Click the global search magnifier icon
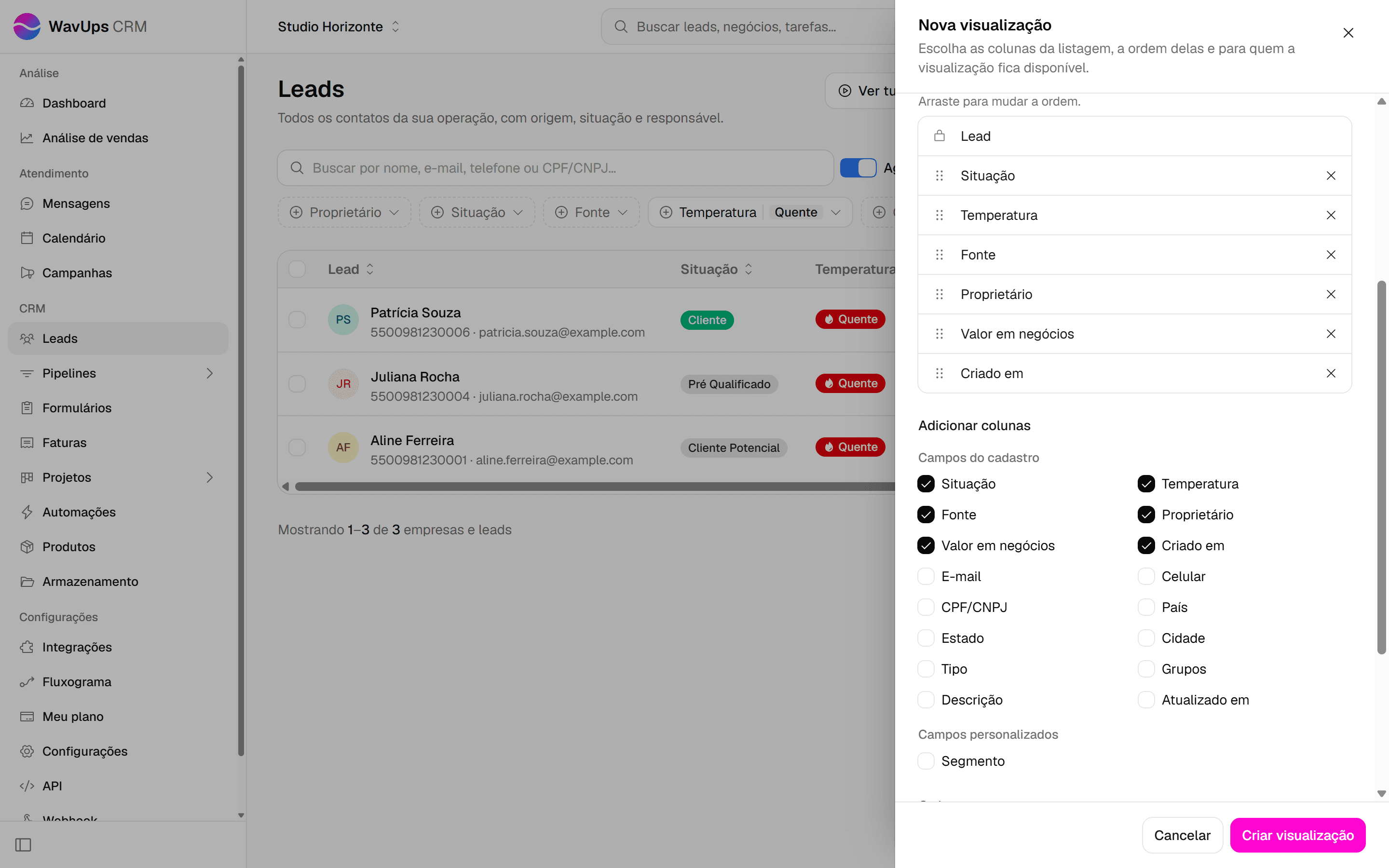 (620, 27)
